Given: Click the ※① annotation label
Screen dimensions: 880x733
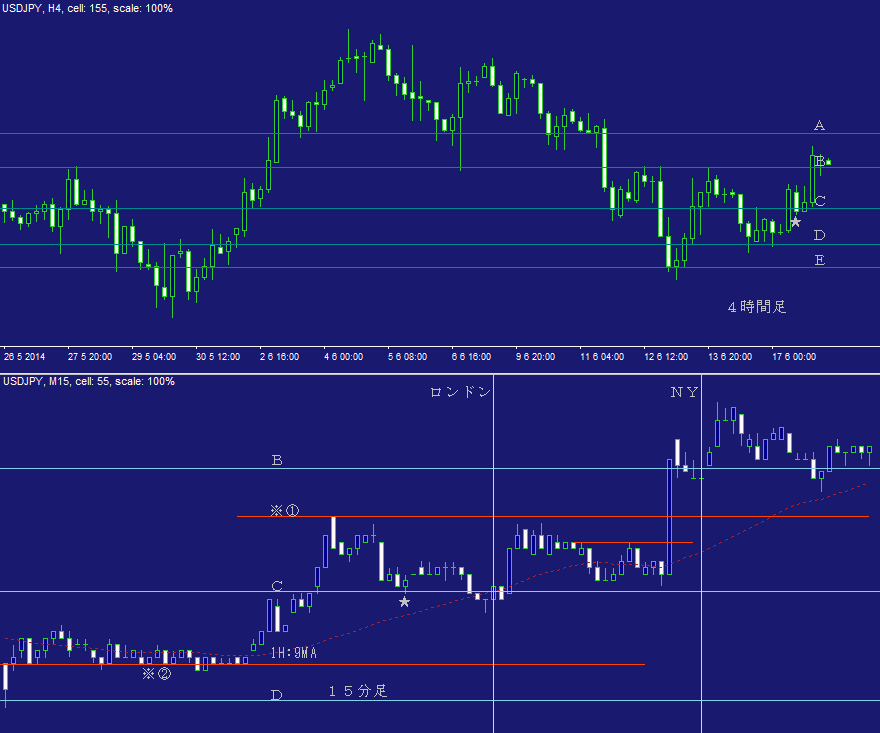Looking at the screenshot, I should click(285, 510).
